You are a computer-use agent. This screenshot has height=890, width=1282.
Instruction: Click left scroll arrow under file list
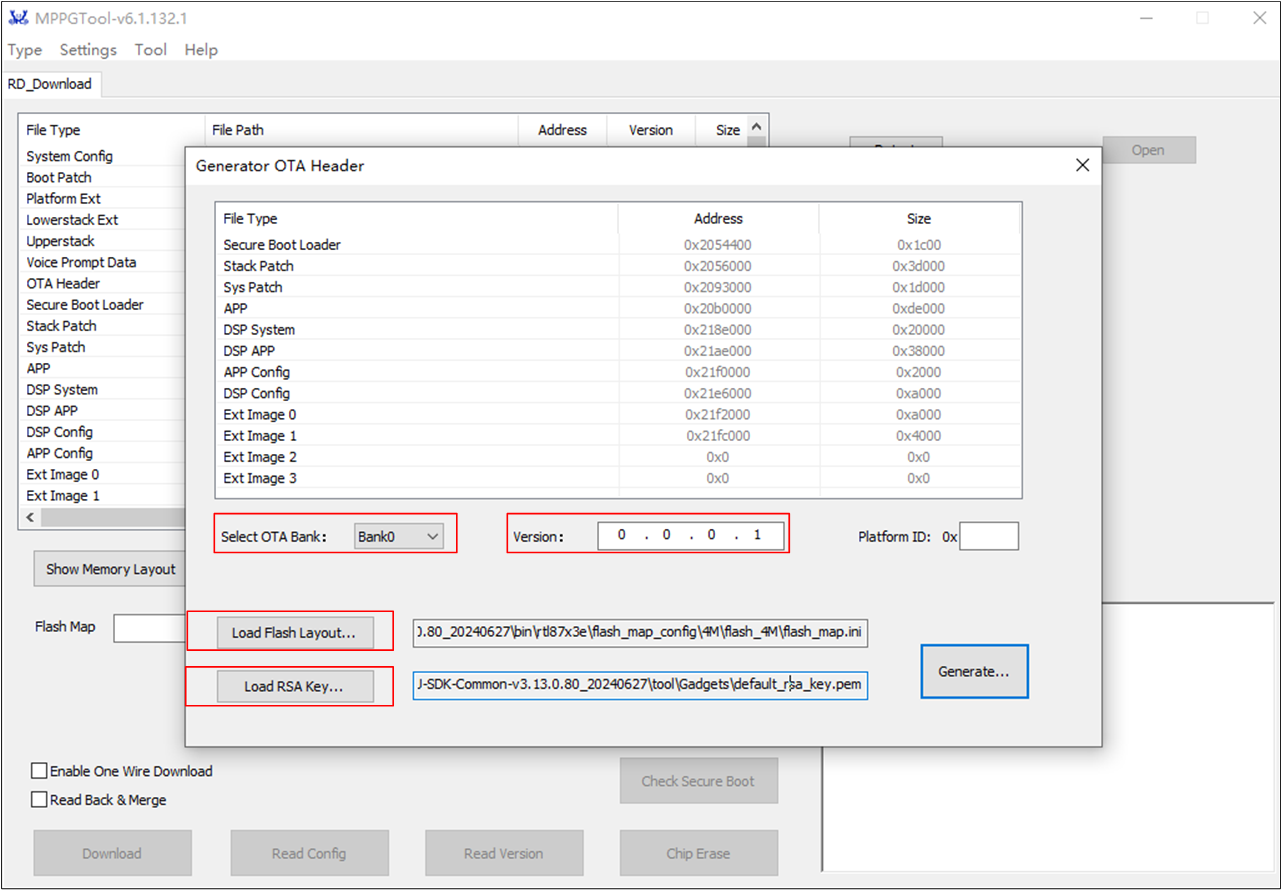pyautogui.click(x=30, y=518)
